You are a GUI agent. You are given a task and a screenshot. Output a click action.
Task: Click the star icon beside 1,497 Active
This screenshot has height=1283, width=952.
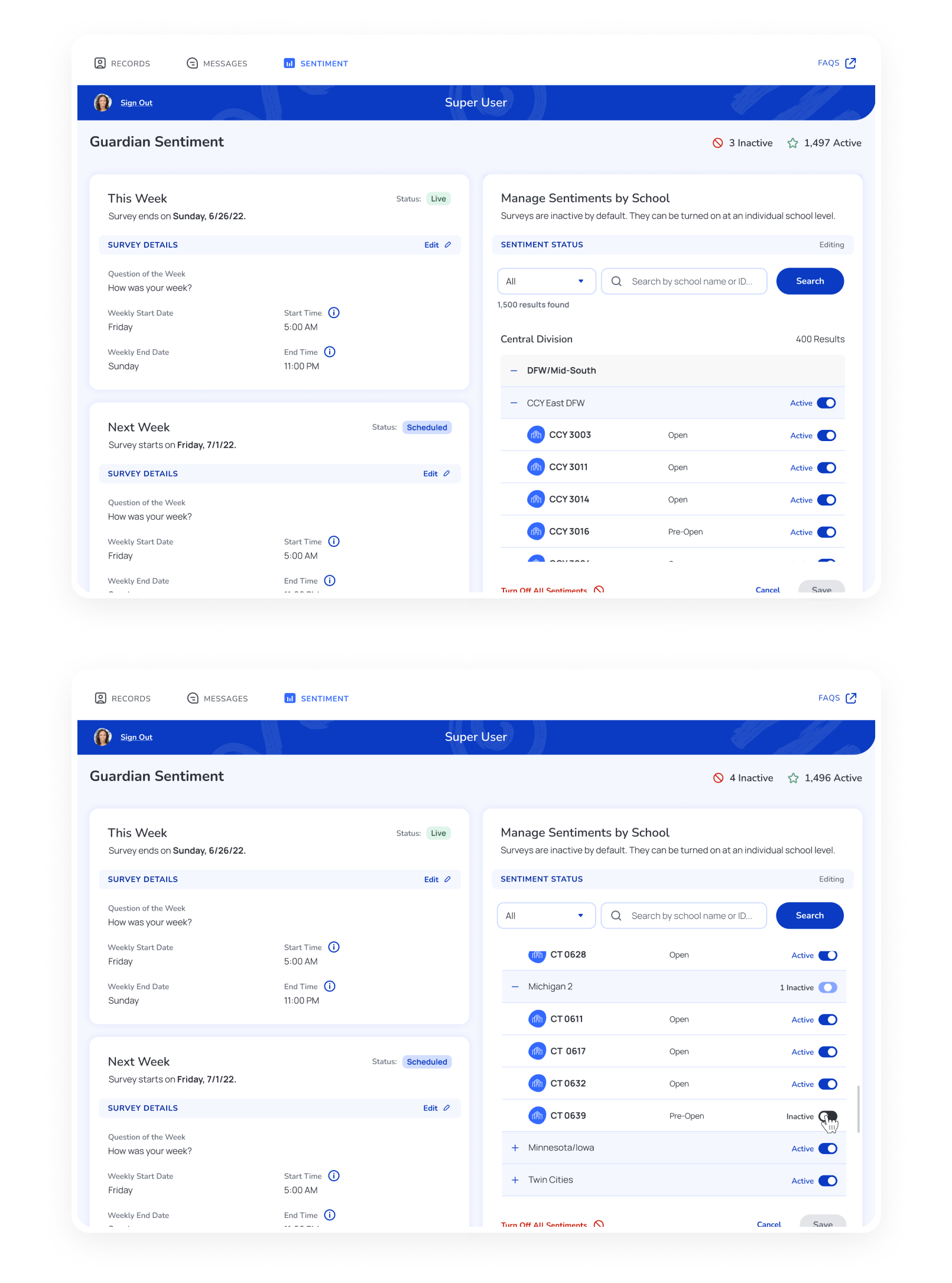click(x=793, y=143)
